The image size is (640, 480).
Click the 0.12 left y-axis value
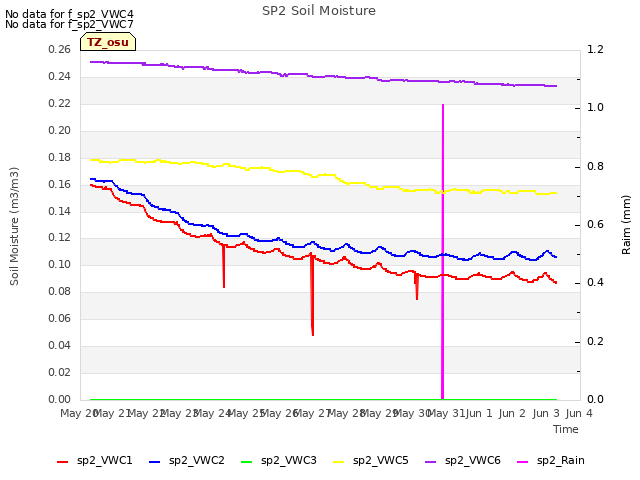pyautogui.click(x=60, y=237)
